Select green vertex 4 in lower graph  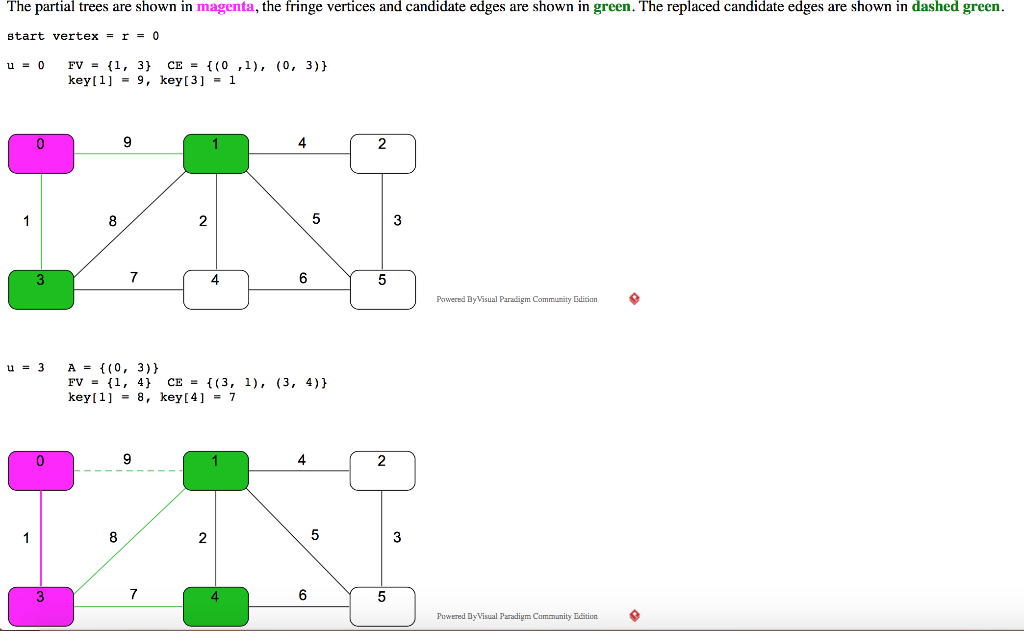pos(216,606)
